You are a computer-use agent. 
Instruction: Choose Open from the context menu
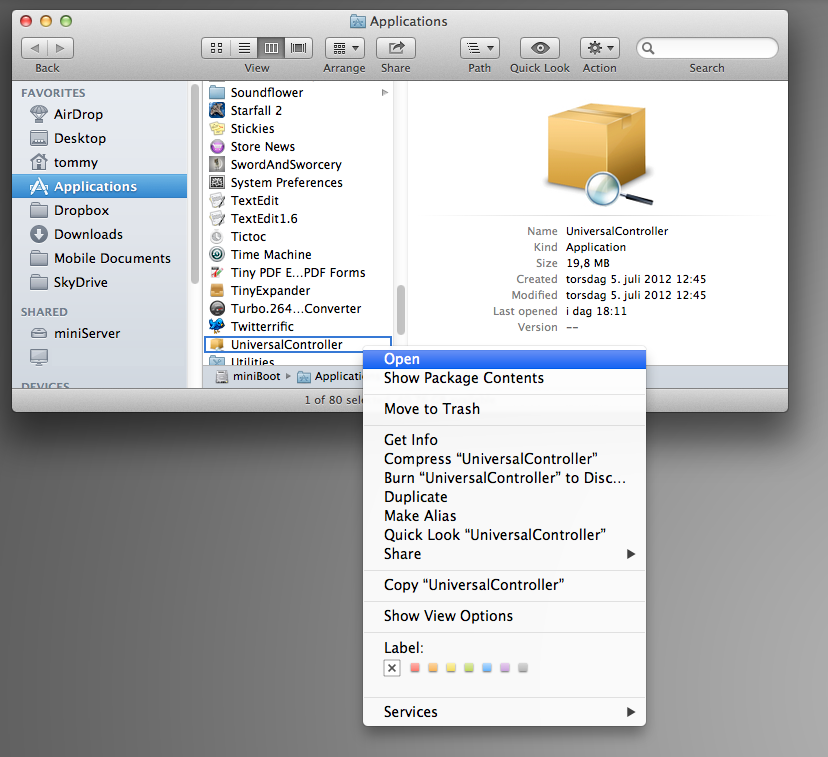coord(504,359)
